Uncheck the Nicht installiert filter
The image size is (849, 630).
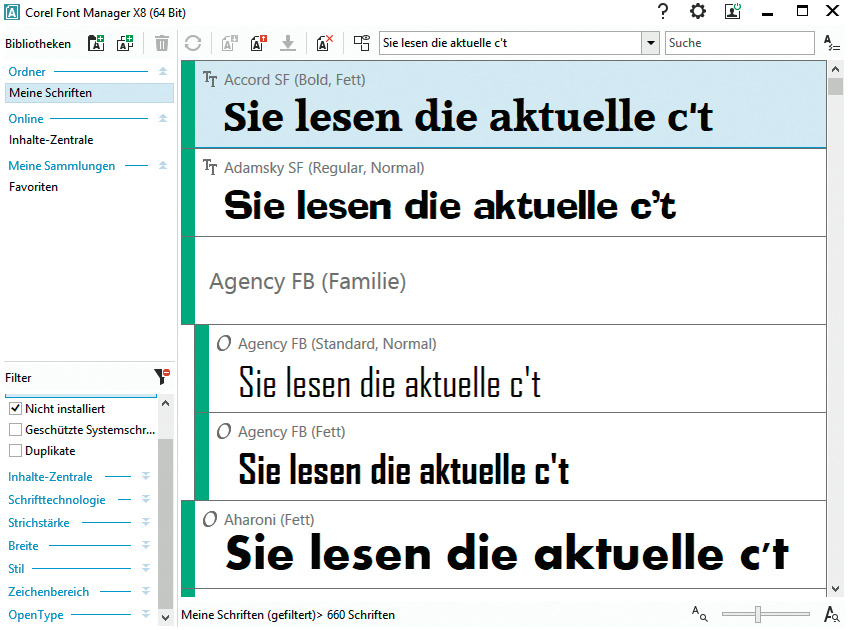[x=16, y=409]
